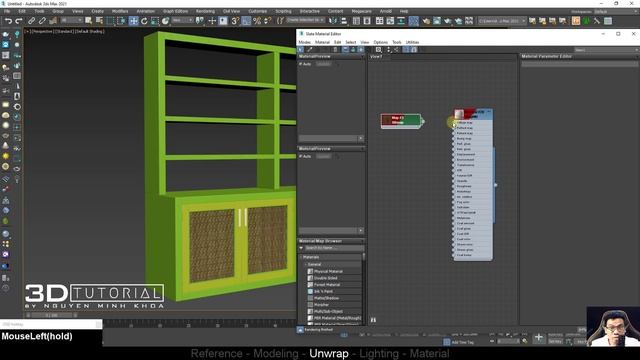Select Multi/Sub-Object in the browser list
The image size is (640, 360).
tap(328, 311)
